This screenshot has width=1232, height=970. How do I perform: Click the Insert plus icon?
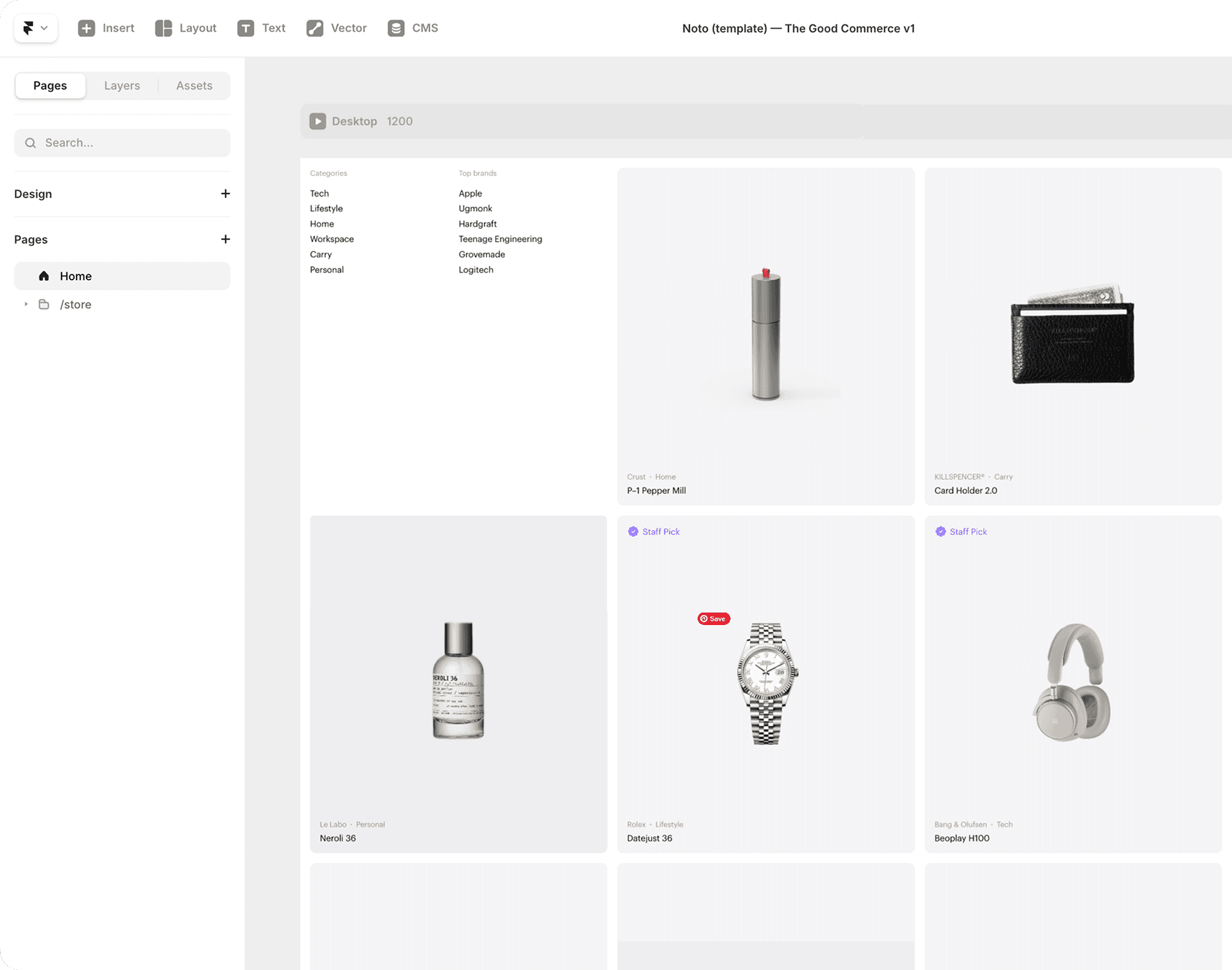point(87,28)
